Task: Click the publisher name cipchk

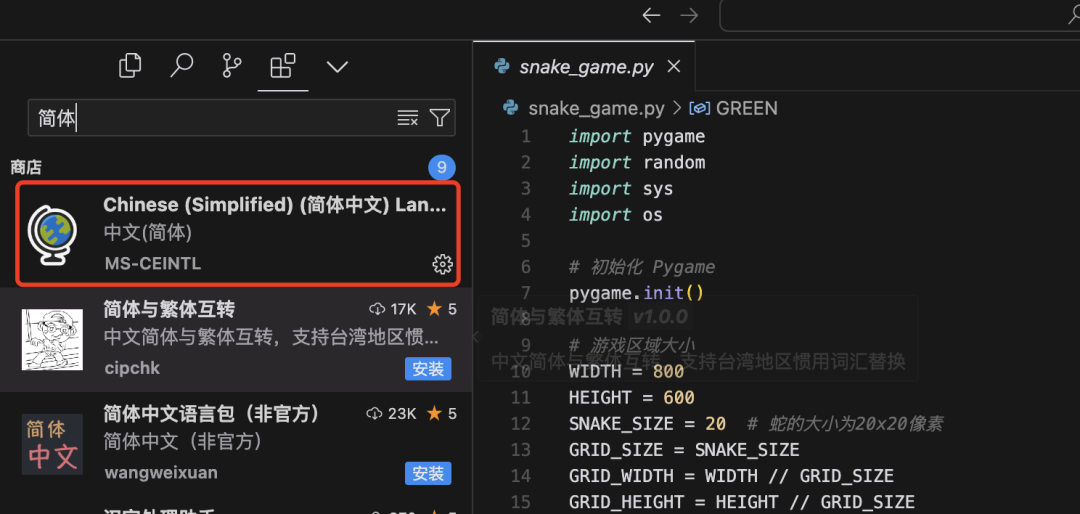Action: coord(132,368)
